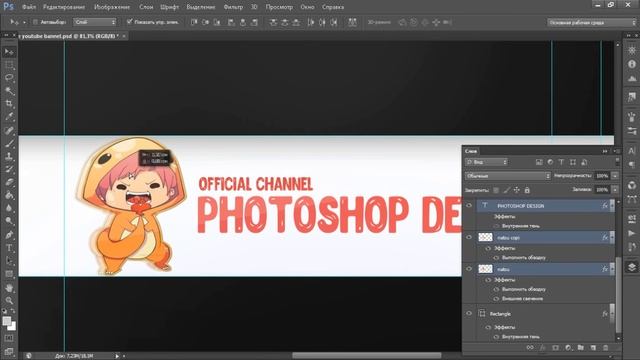Open the Просмотр menu
640x360 pixels.
pos(279,7)
